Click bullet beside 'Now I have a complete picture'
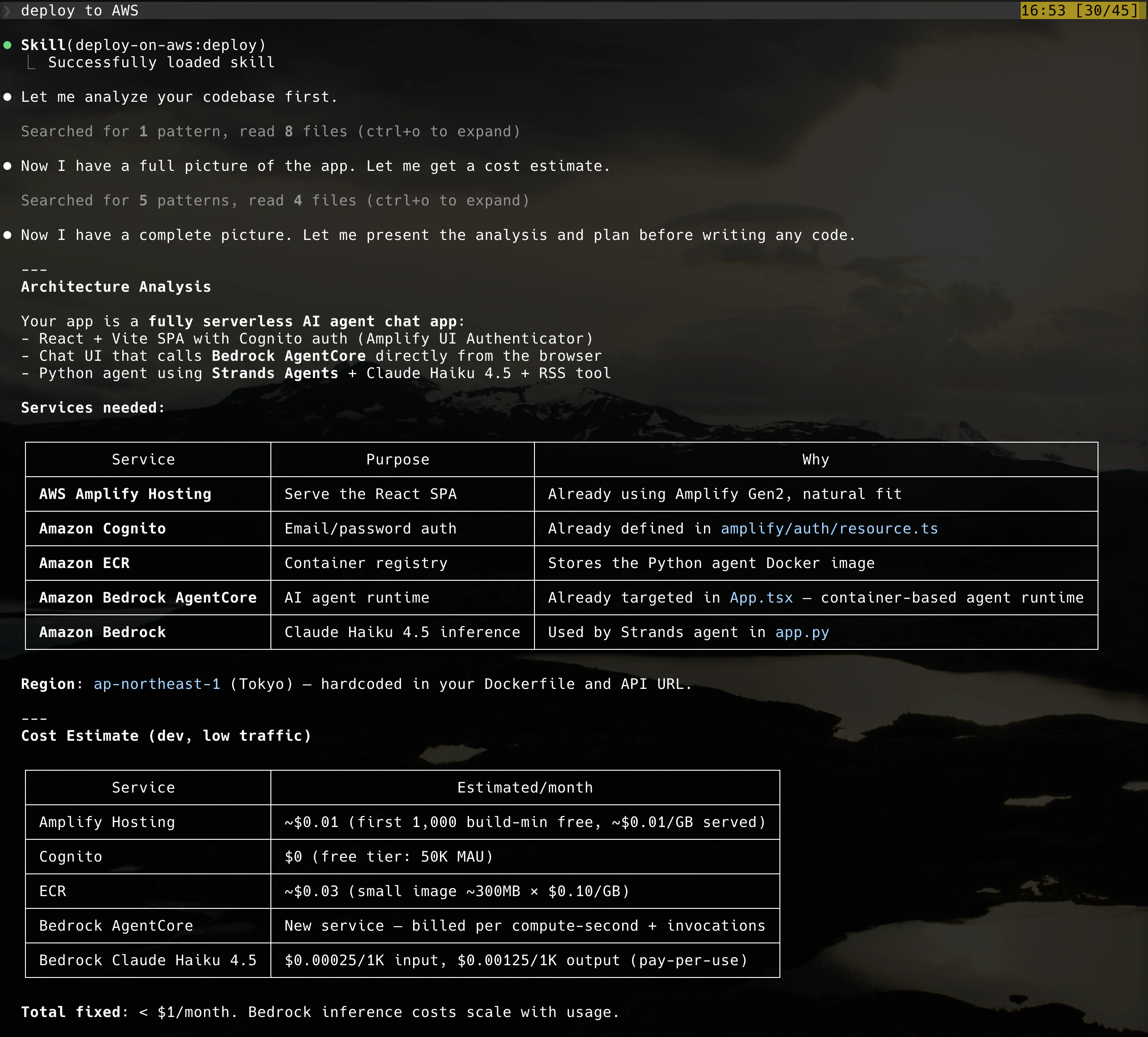The width and height of the screenshot is (1148, 1037). pos(7,234)
